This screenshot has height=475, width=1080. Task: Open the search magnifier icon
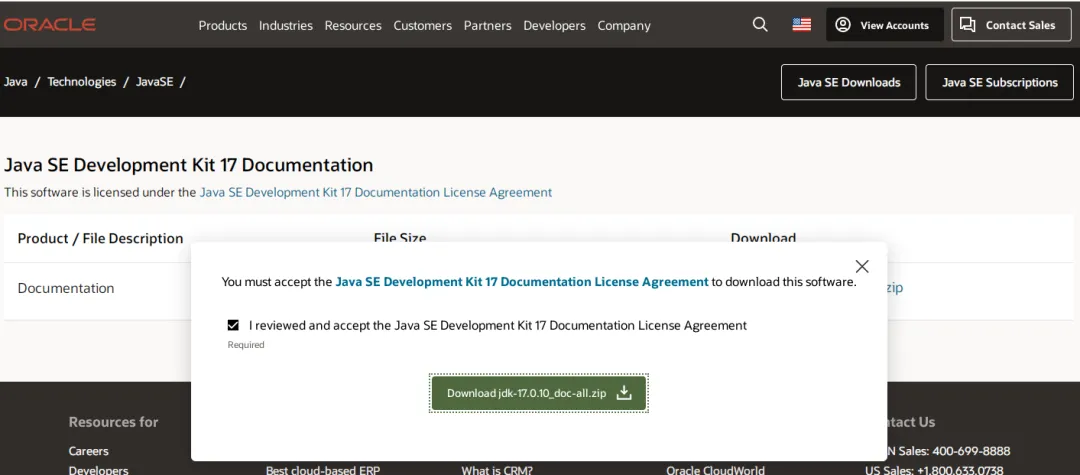[x=760, y=25]
